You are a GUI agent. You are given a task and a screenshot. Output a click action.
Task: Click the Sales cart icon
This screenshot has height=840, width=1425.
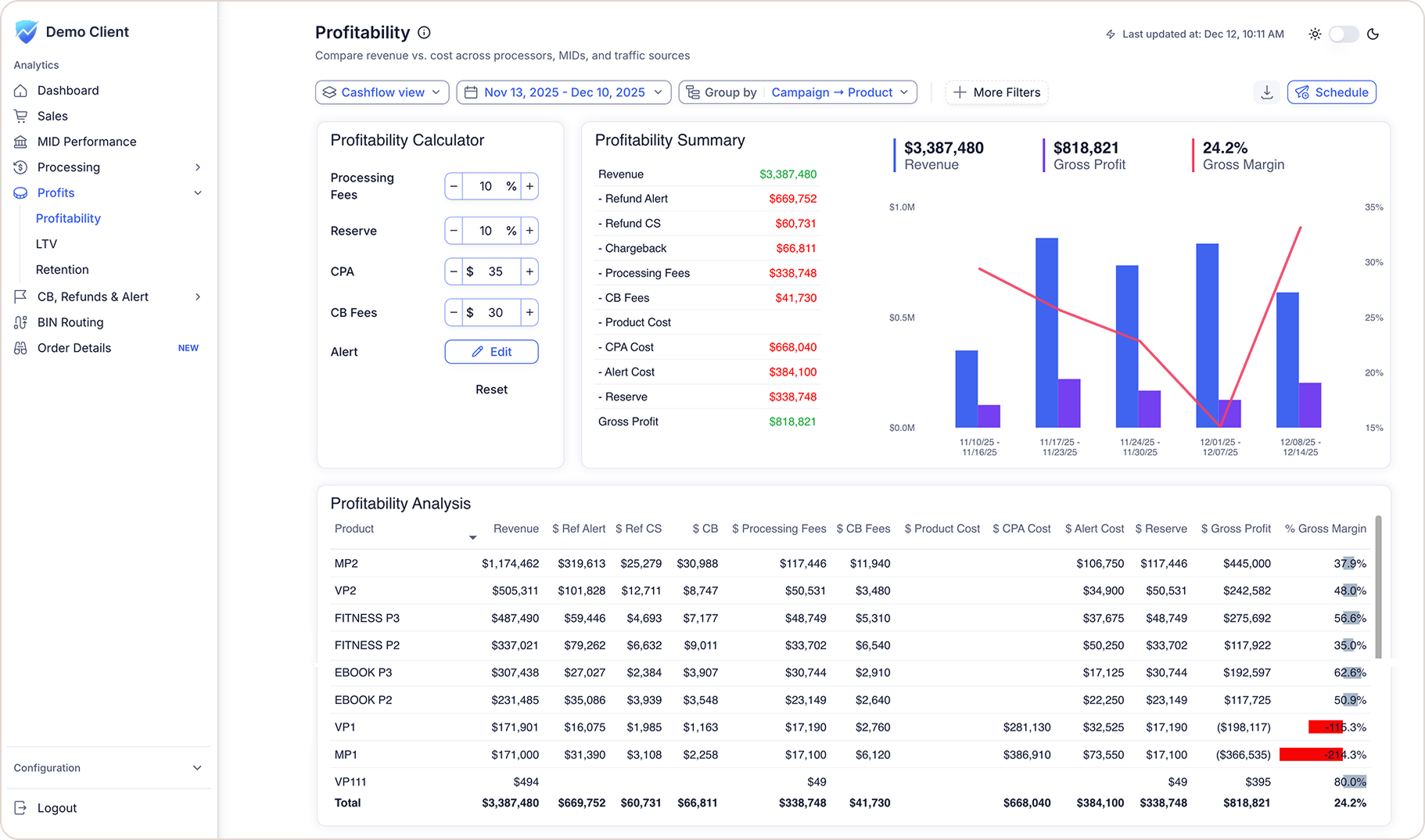point(21,116)
